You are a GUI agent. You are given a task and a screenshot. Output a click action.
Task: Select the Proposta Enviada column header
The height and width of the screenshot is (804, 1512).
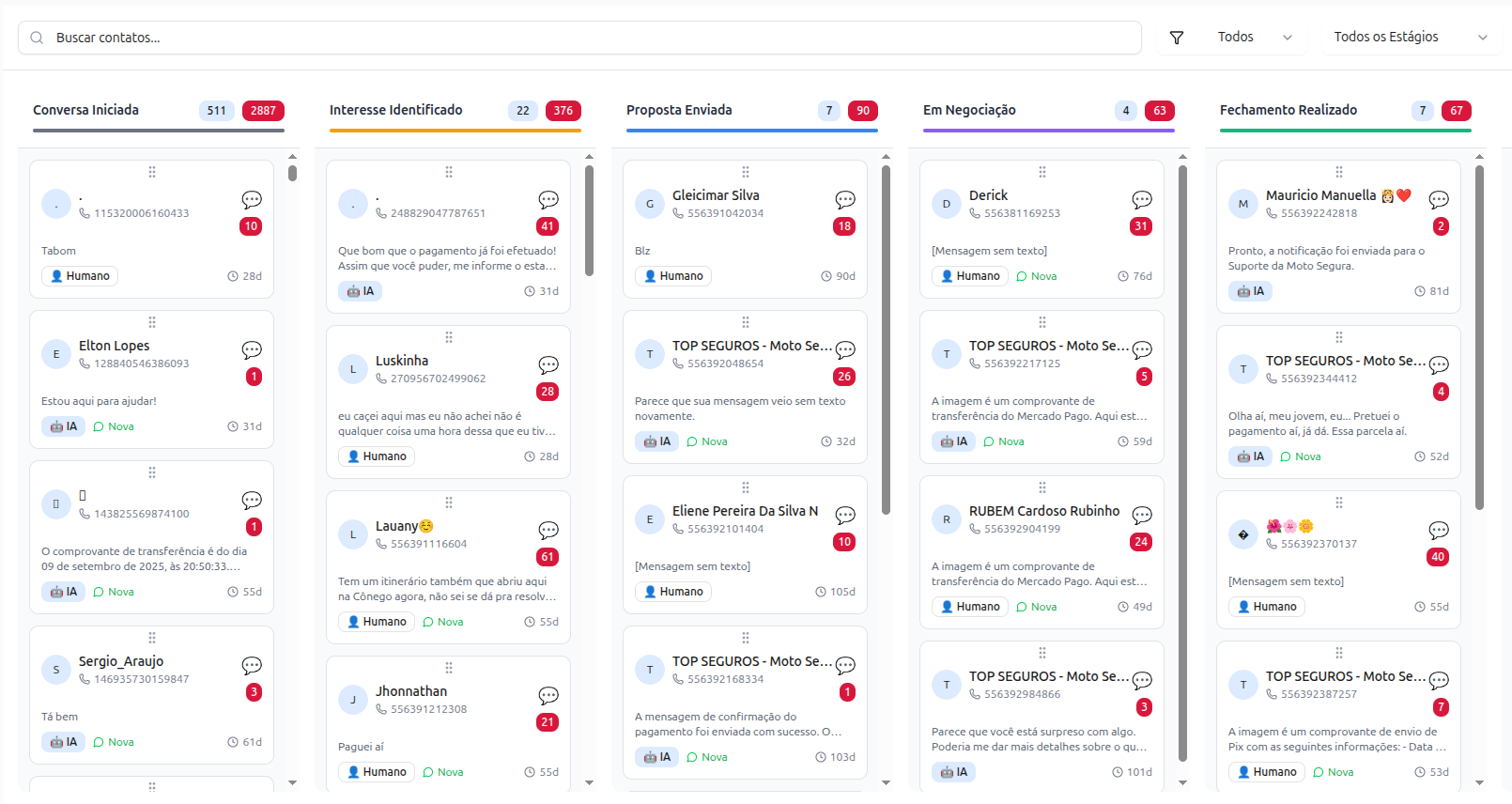[679, 110]
